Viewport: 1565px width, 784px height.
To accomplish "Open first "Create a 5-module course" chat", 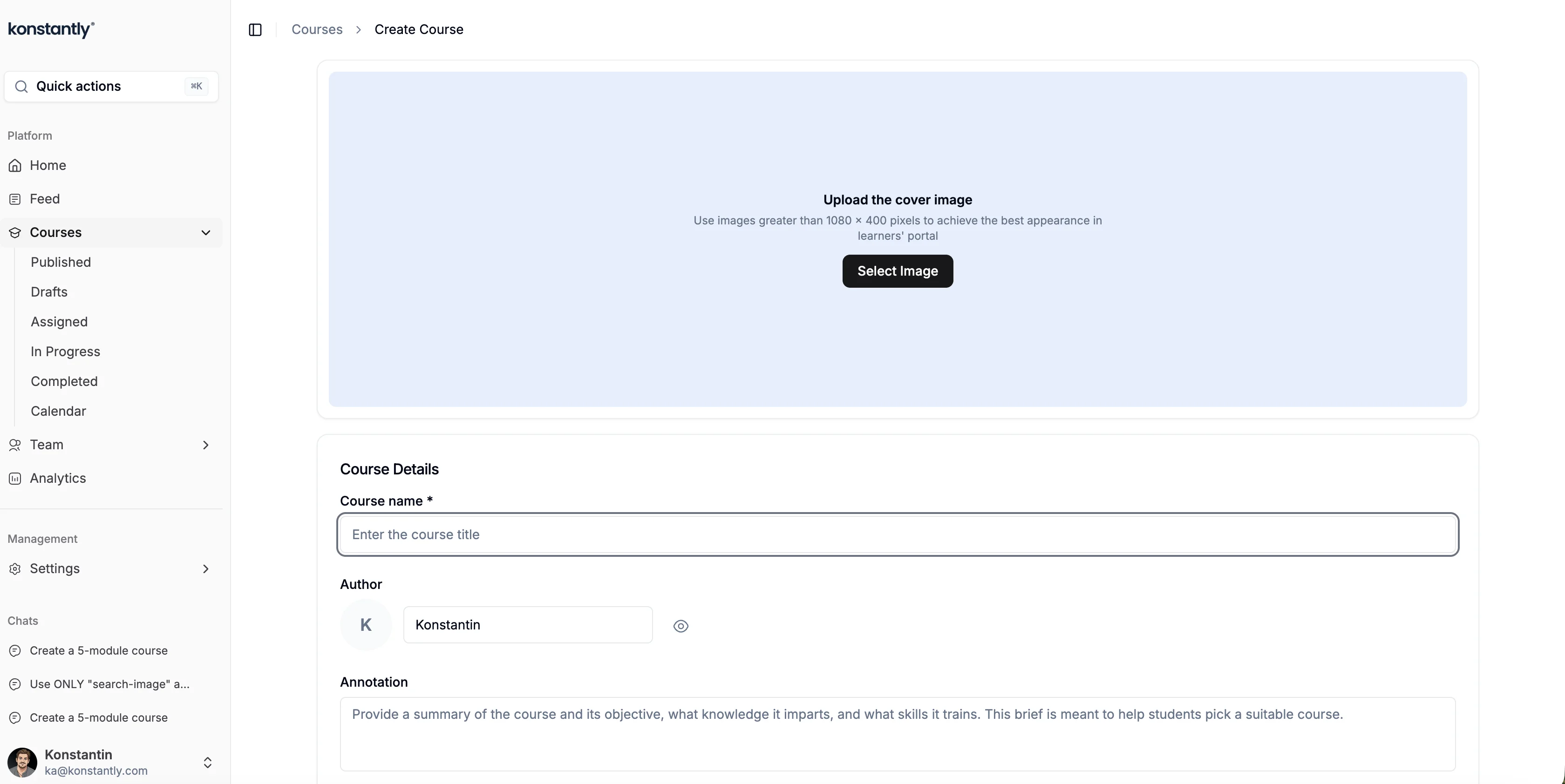I will click(98, 650).
